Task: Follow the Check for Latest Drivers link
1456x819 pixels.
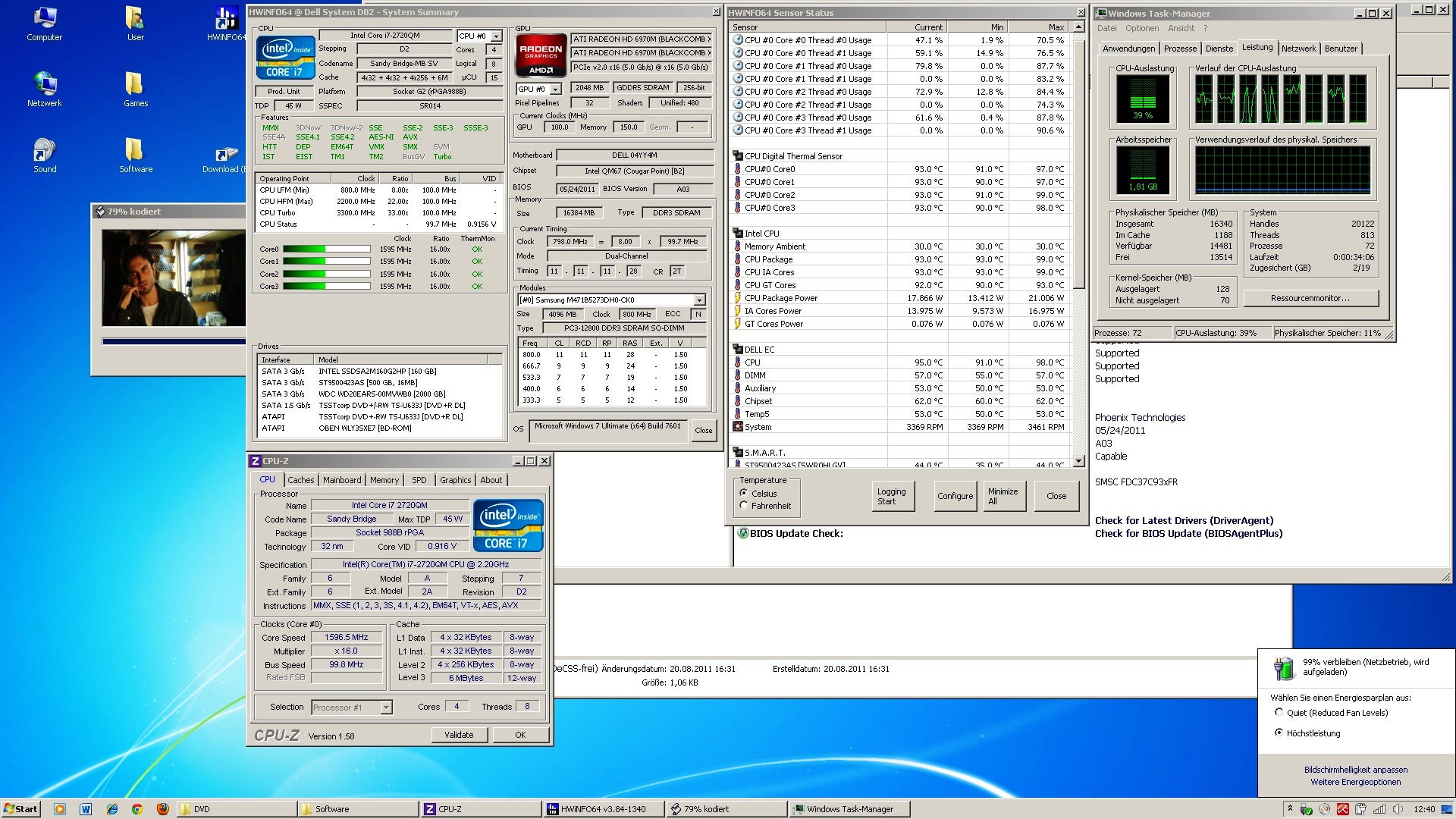Action: [x=1184, y=520]
